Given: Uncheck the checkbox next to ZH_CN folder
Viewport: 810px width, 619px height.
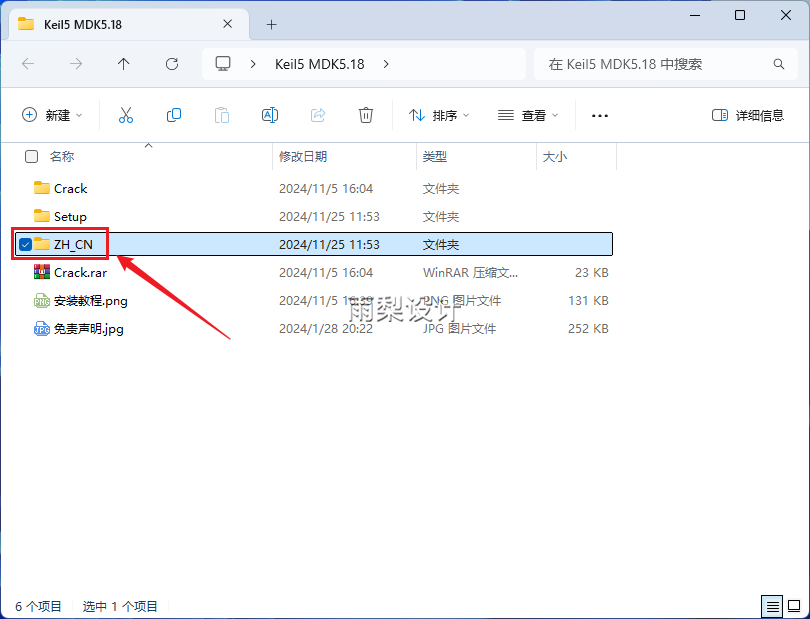Looking at the screenshot, I should tap(24, 243).
